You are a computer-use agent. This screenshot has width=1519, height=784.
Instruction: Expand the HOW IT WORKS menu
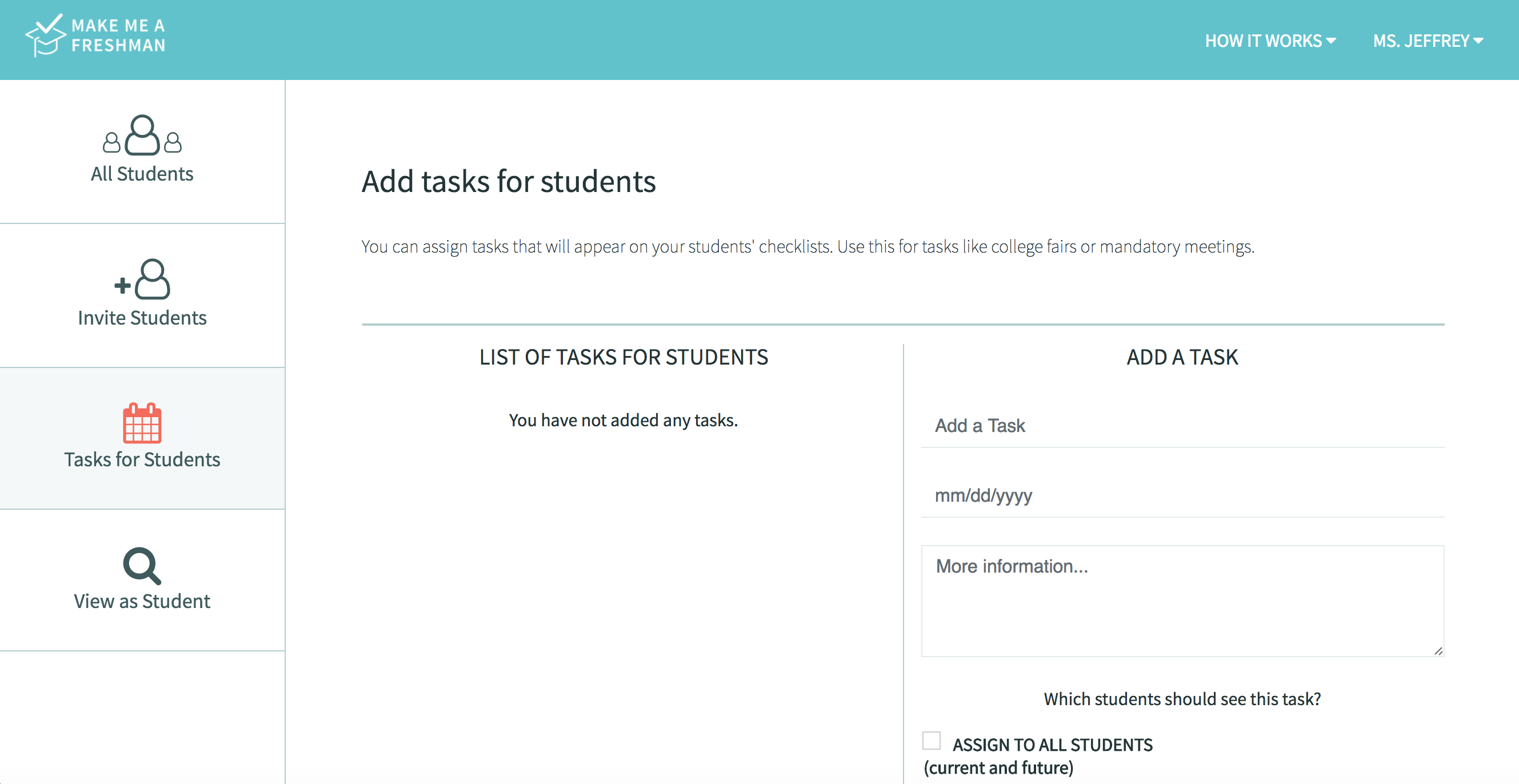click(1263, 41)
